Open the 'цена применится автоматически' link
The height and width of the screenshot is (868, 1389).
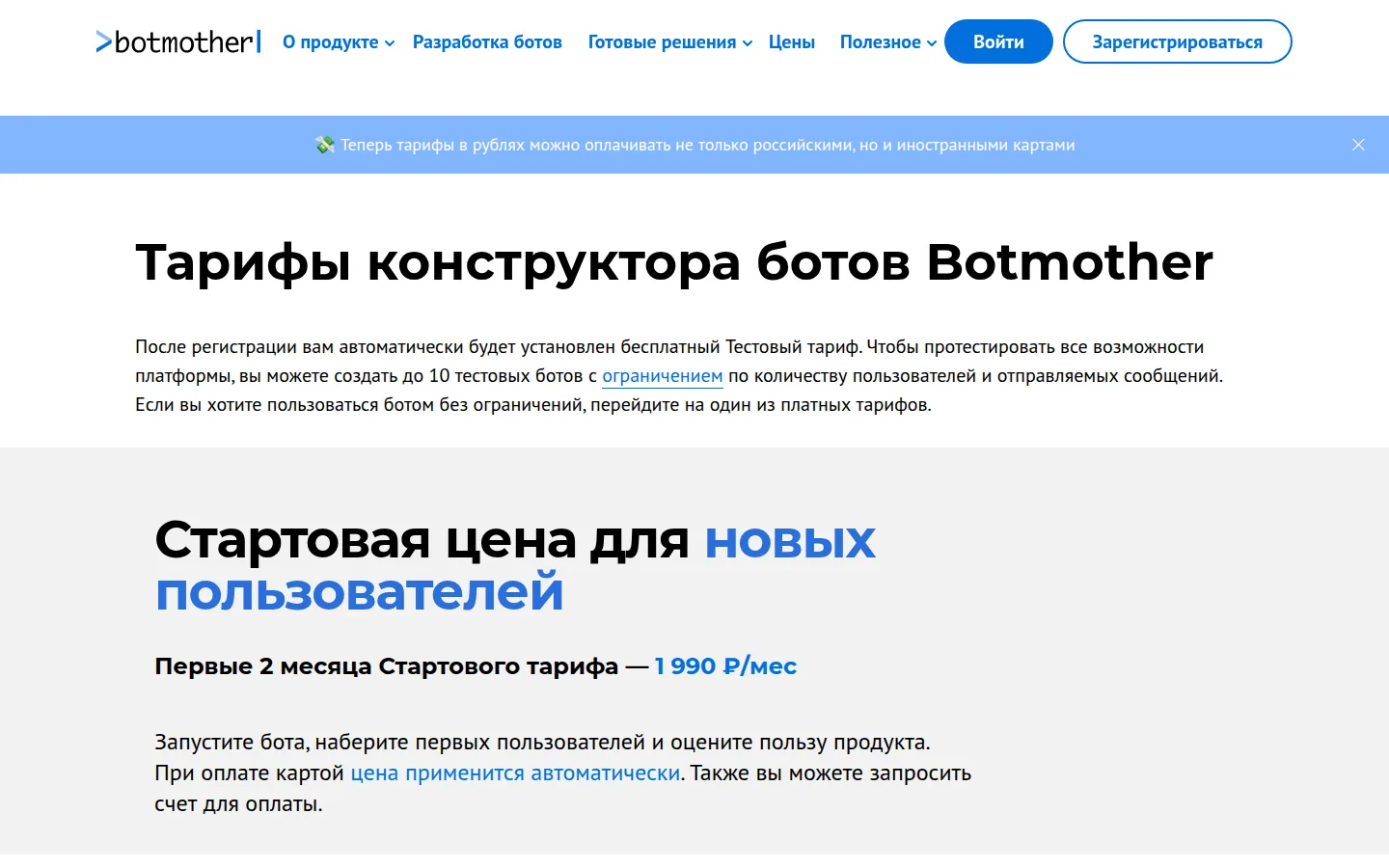pyautogui.click(x=515, y=773)
